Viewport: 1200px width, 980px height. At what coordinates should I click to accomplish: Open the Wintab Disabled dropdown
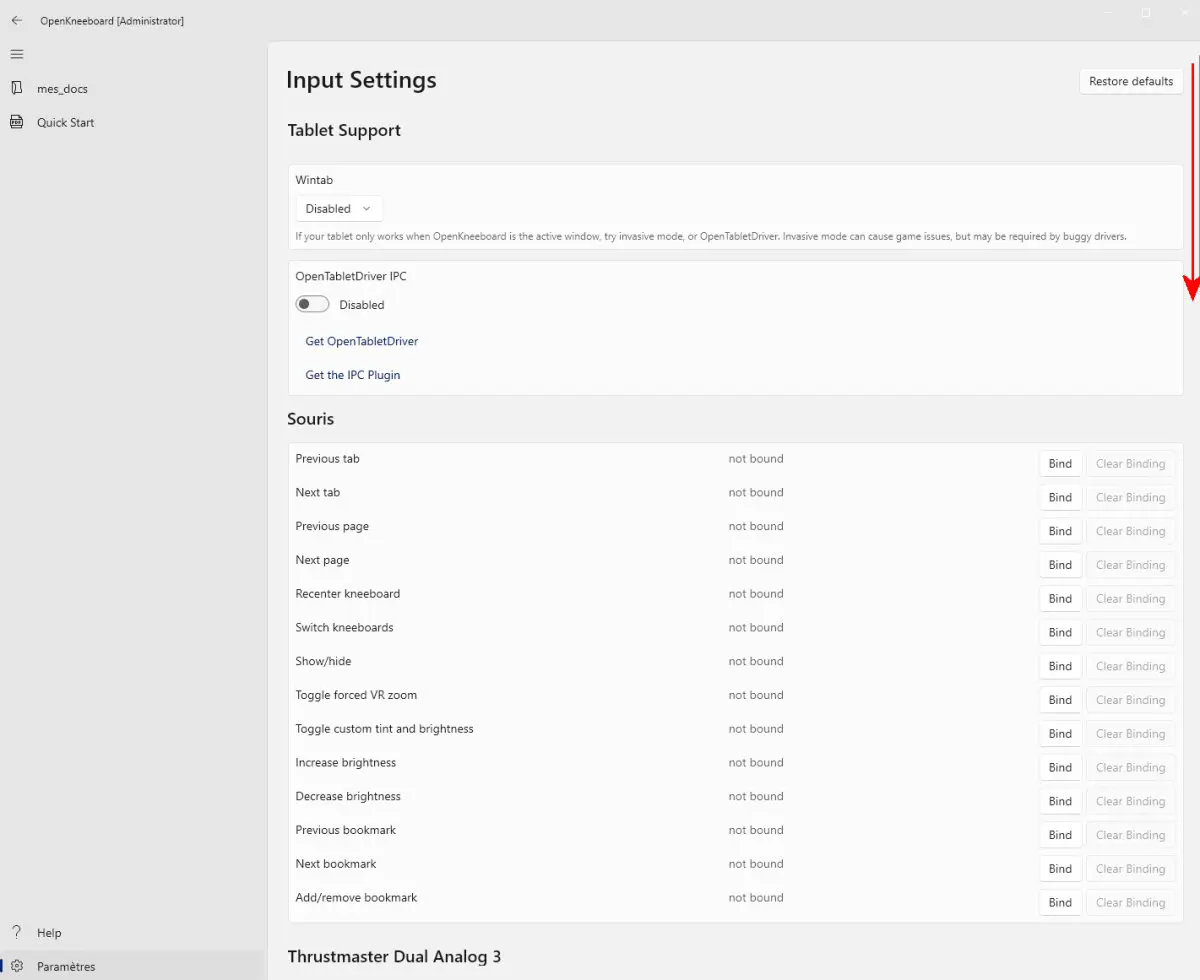339,209
